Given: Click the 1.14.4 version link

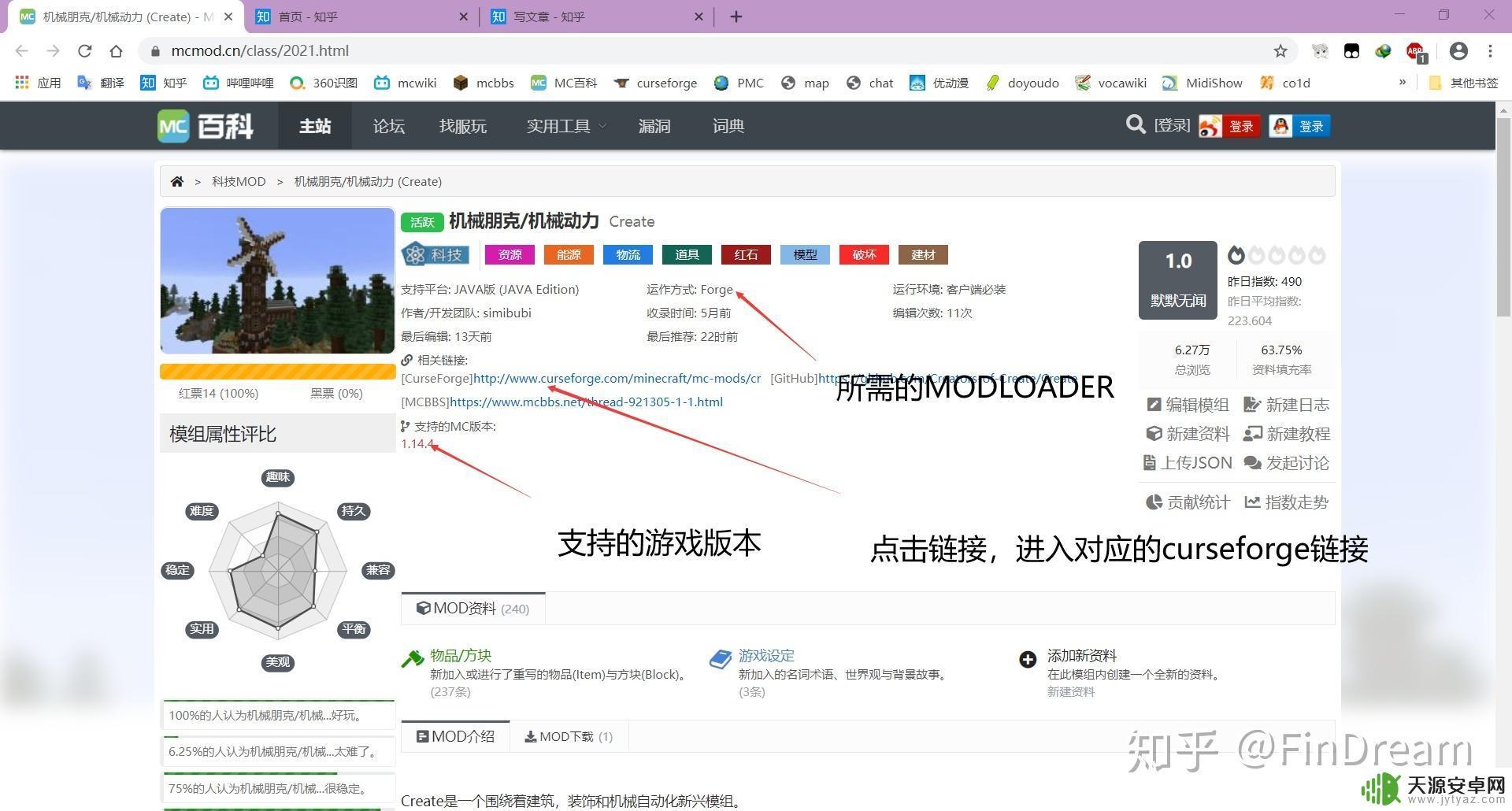Looking at the screenshot, I should pos(417,444).
